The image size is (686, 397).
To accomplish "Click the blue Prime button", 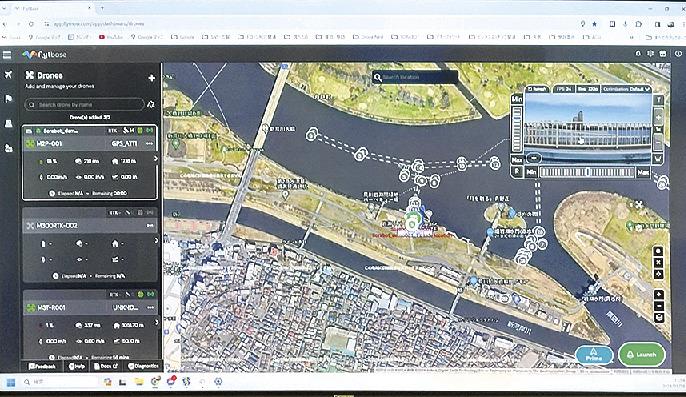I will tap(594, 355).
